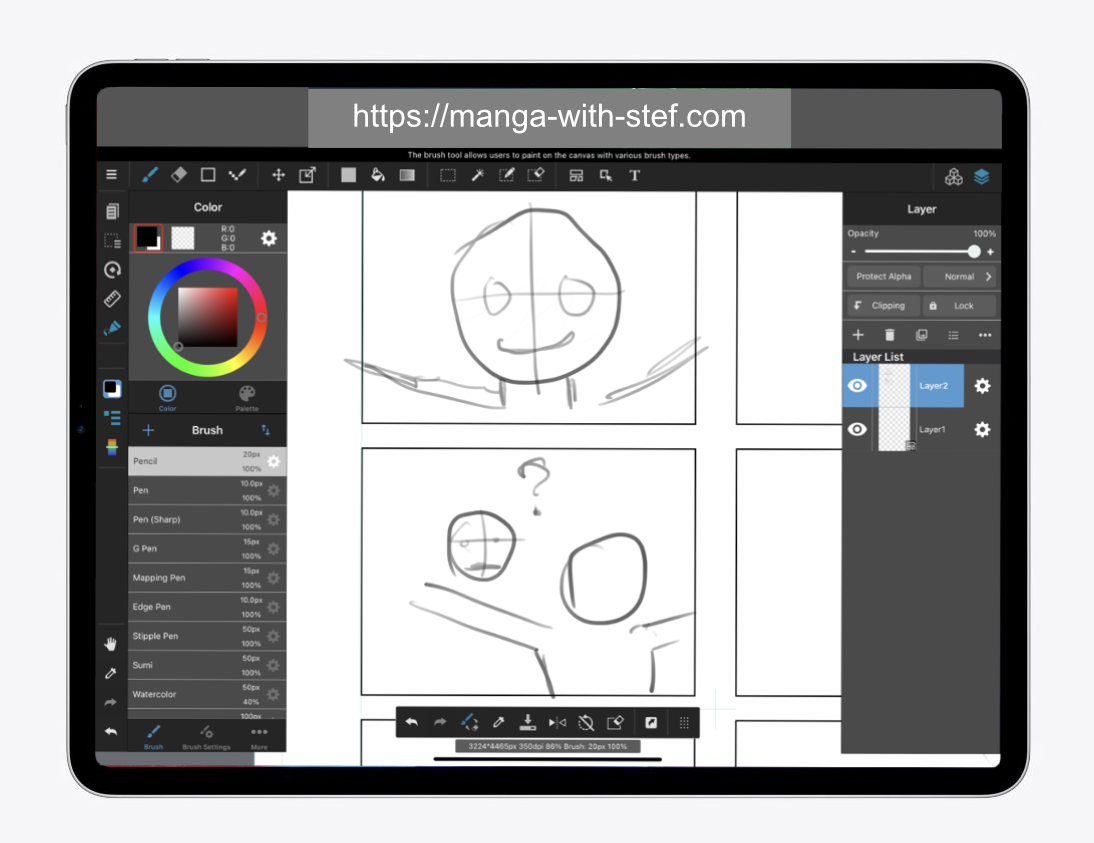Undo the last stroke via the floating bar
Viewport: 1094px width, 843px height.
[x=412, y=722]
